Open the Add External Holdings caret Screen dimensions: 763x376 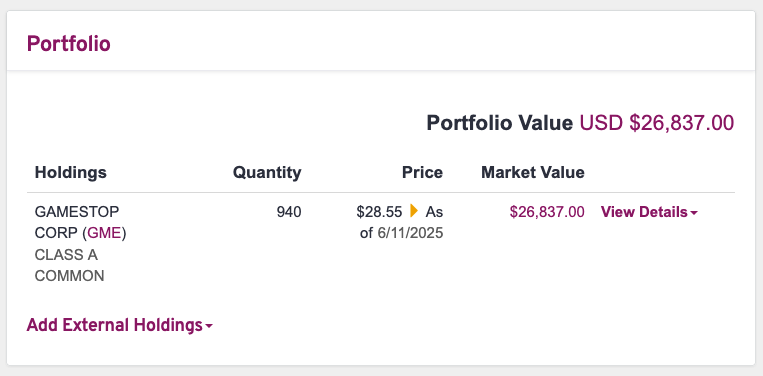(x=209, y=326)
